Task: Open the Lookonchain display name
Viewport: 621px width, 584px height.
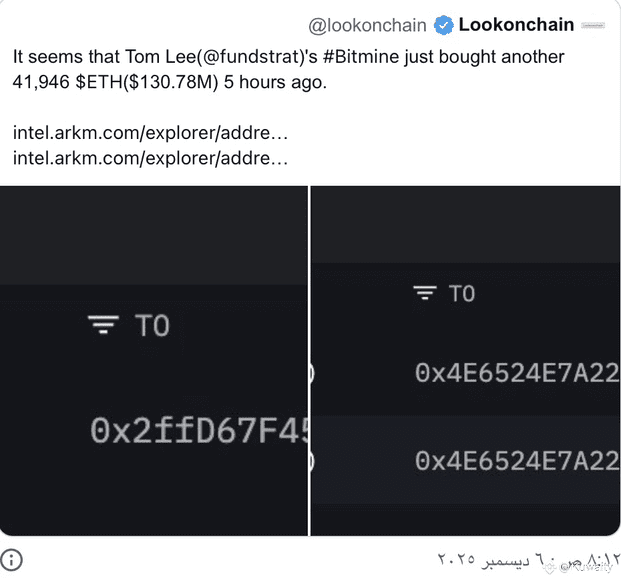Action: [516, 25]
